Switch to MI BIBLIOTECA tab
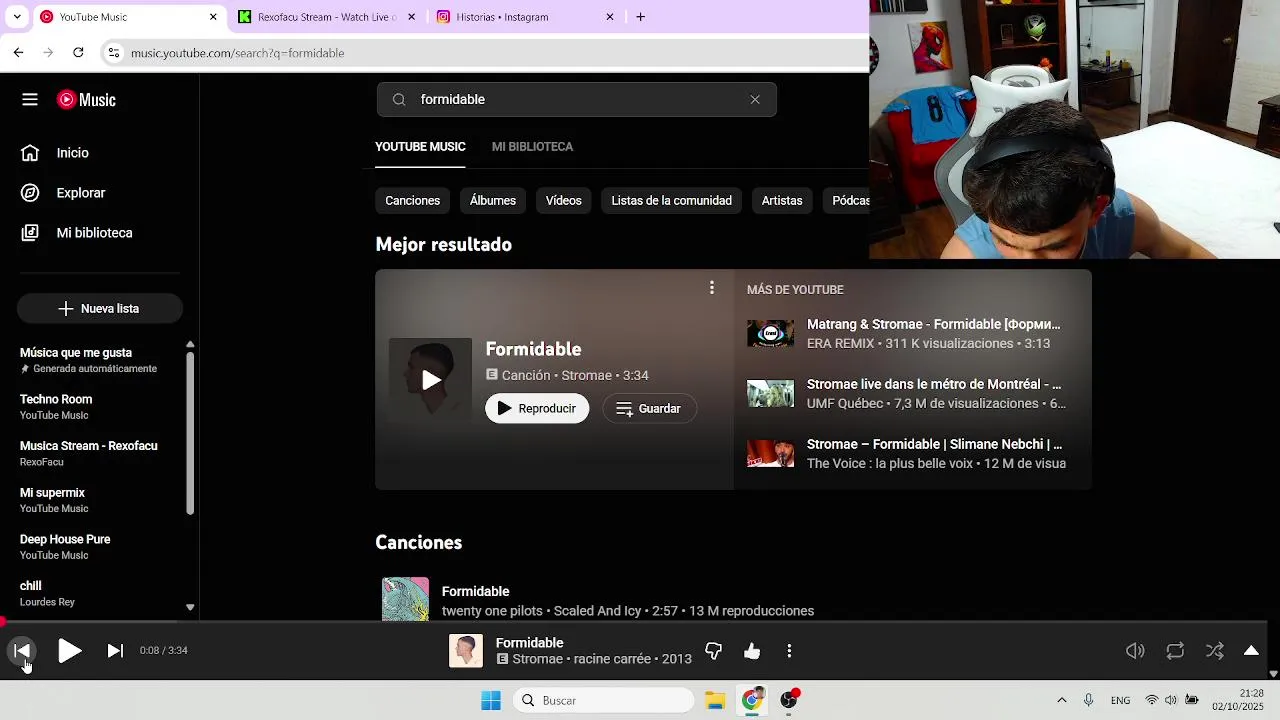Screen dimensions: 1280x720 point(532,147)
